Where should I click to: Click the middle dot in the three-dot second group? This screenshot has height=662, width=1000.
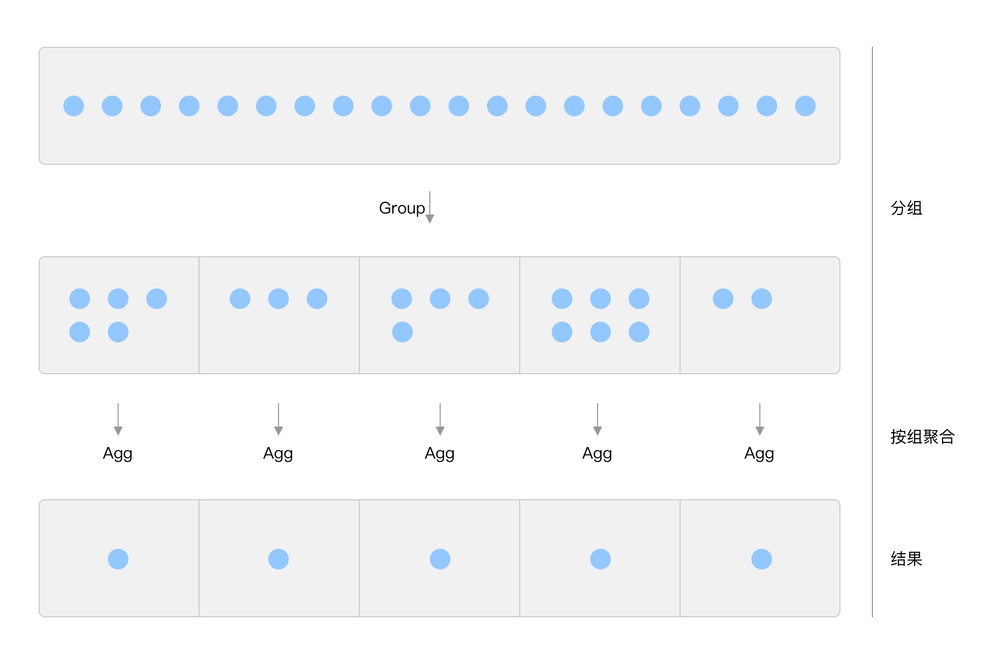tap(279, 298)
